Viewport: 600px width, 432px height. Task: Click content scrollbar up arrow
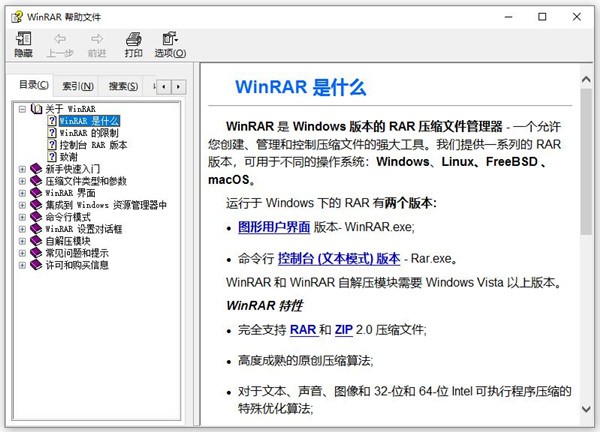[586, 79]
